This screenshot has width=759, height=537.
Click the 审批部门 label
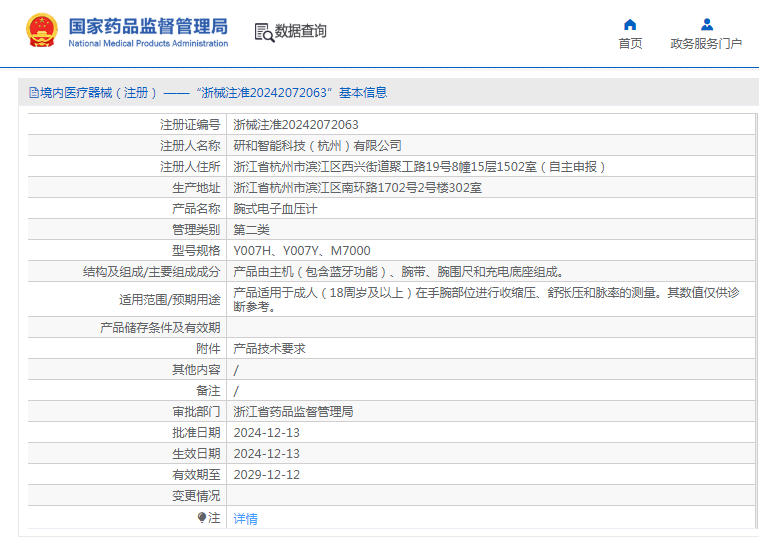coord(196,412)
